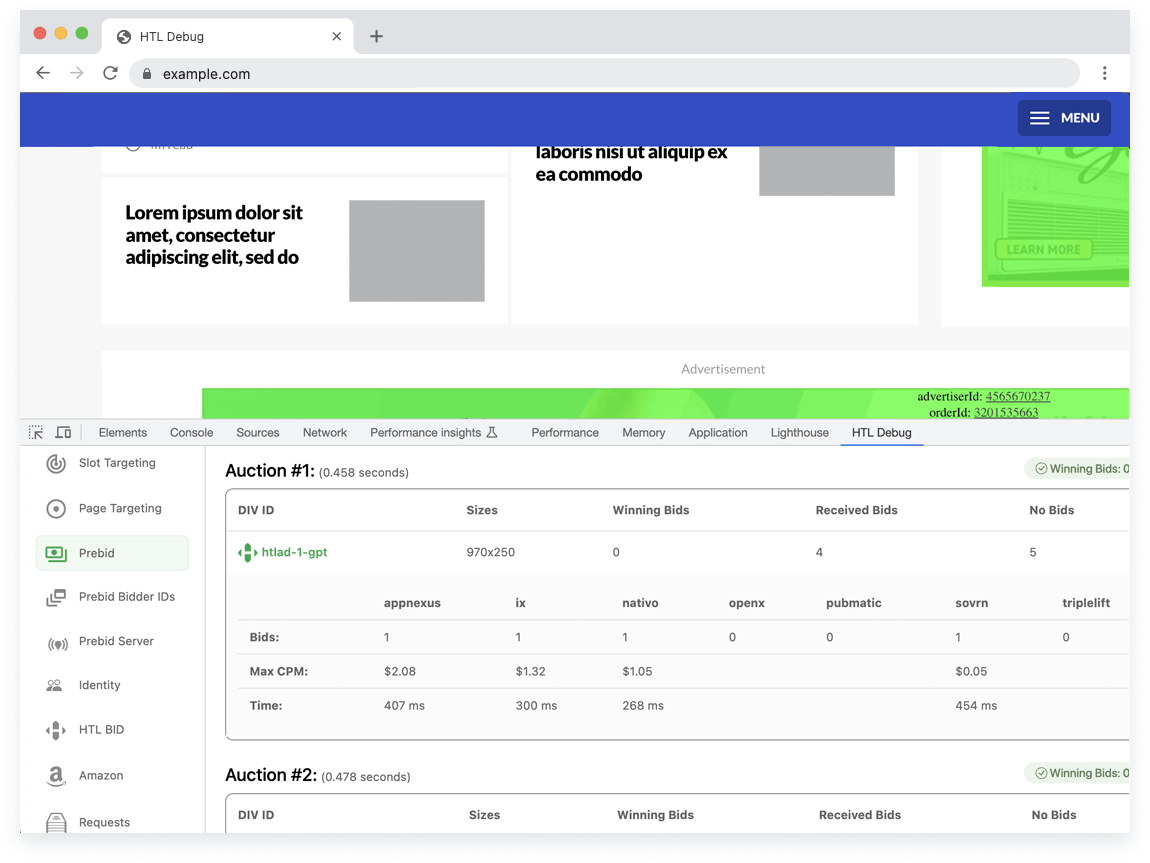
Task: Open the htlad-1-gpt div link
Action: click(294, 552)
